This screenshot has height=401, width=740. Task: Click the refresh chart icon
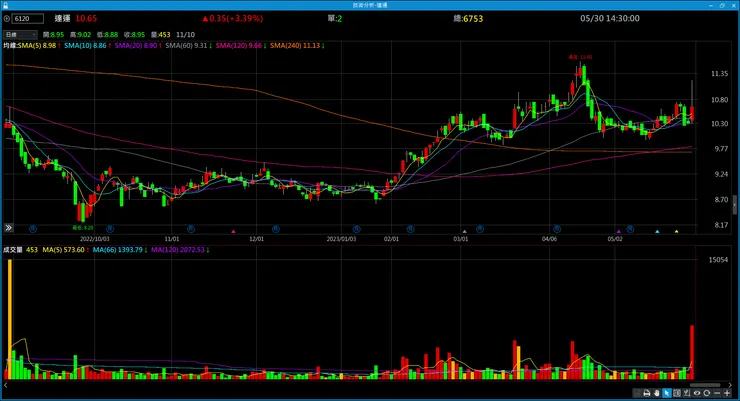[x=706, y=393]
